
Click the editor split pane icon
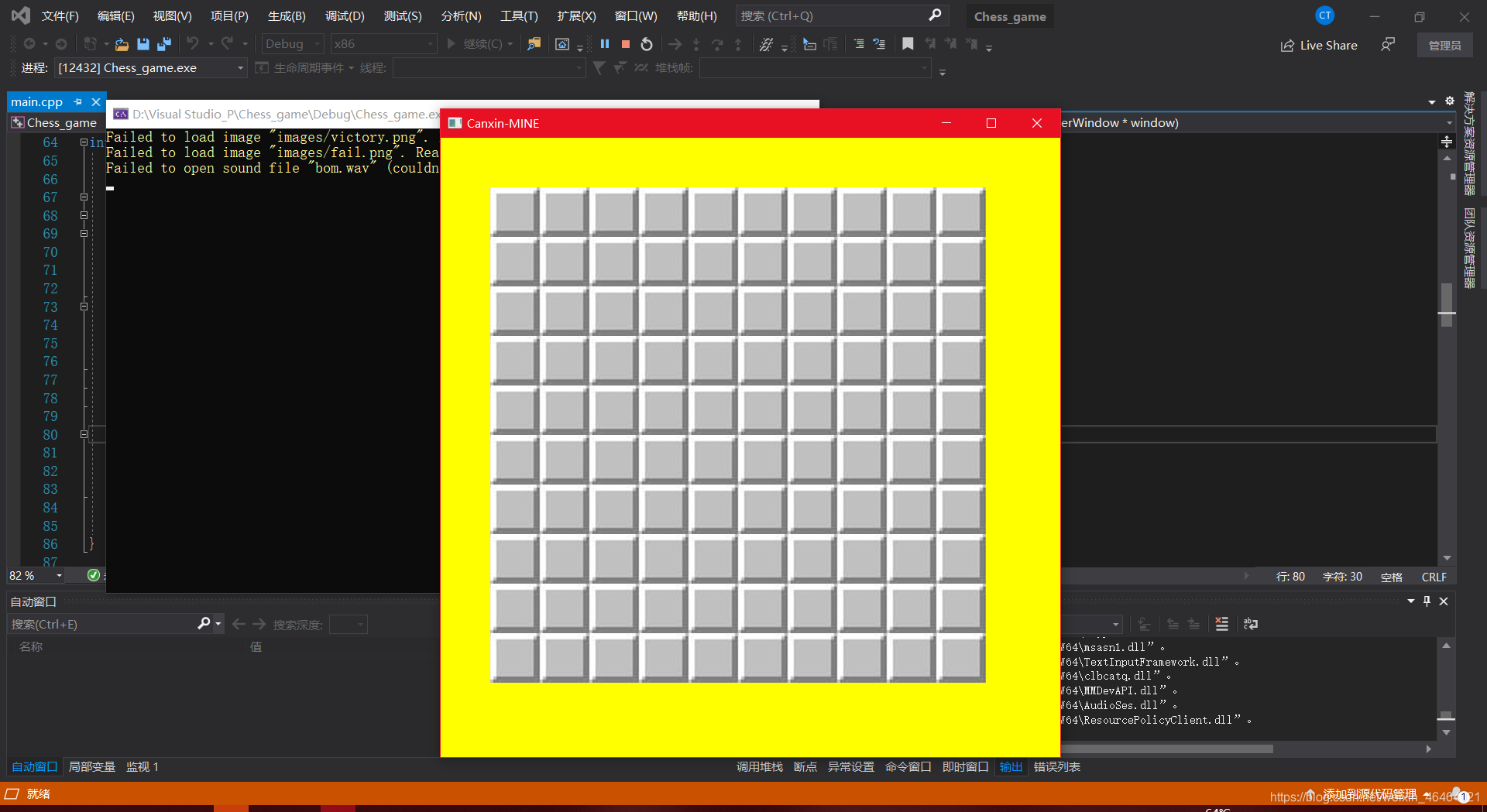(x=1447, y=142)
